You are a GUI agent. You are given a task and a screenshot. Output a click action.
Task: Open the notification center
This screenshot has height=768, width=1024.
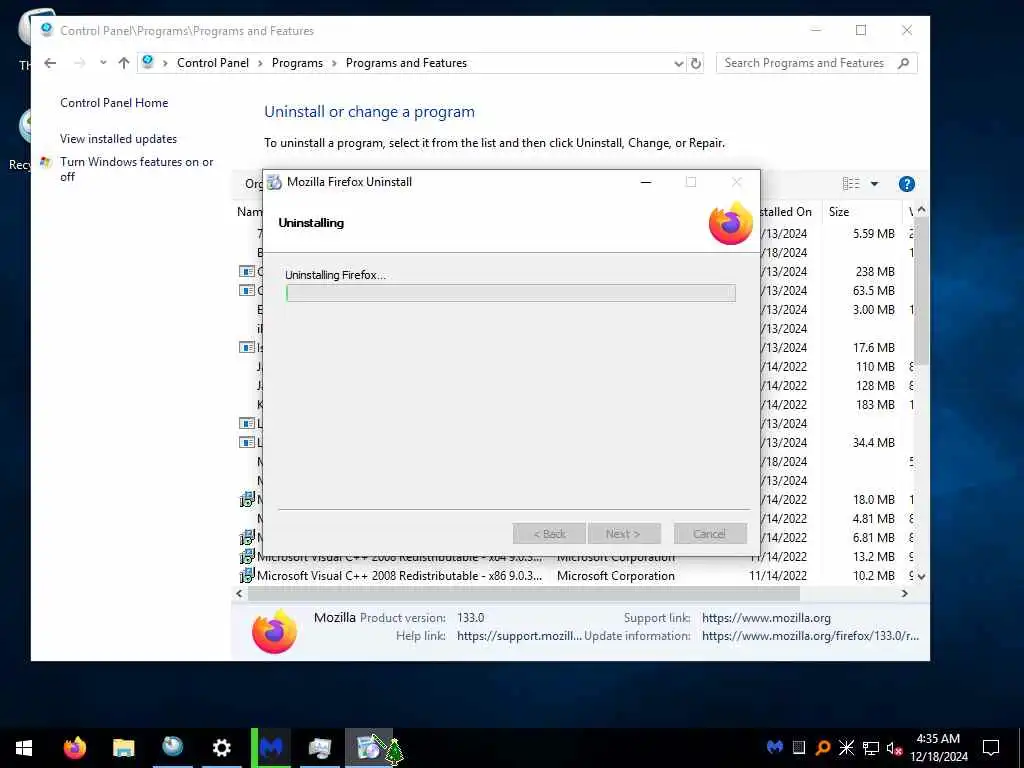tap(991, 748)
